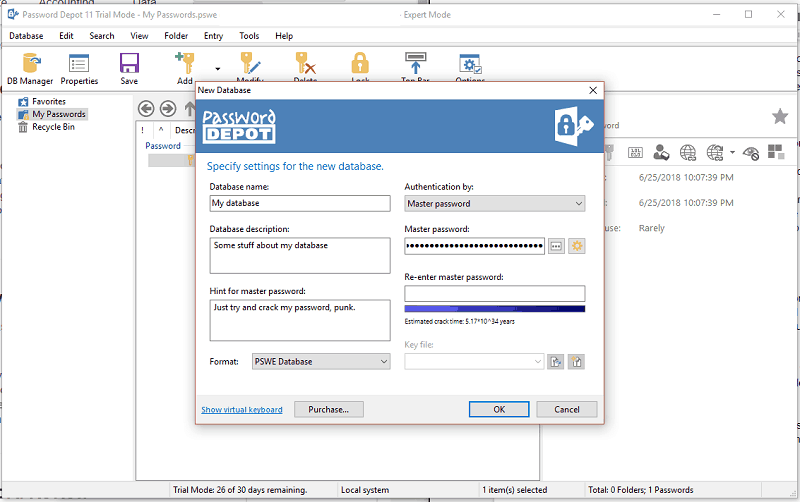Click the create new key file icon
The height and width of the screenshot is (502, 800).
pos(577,362)
